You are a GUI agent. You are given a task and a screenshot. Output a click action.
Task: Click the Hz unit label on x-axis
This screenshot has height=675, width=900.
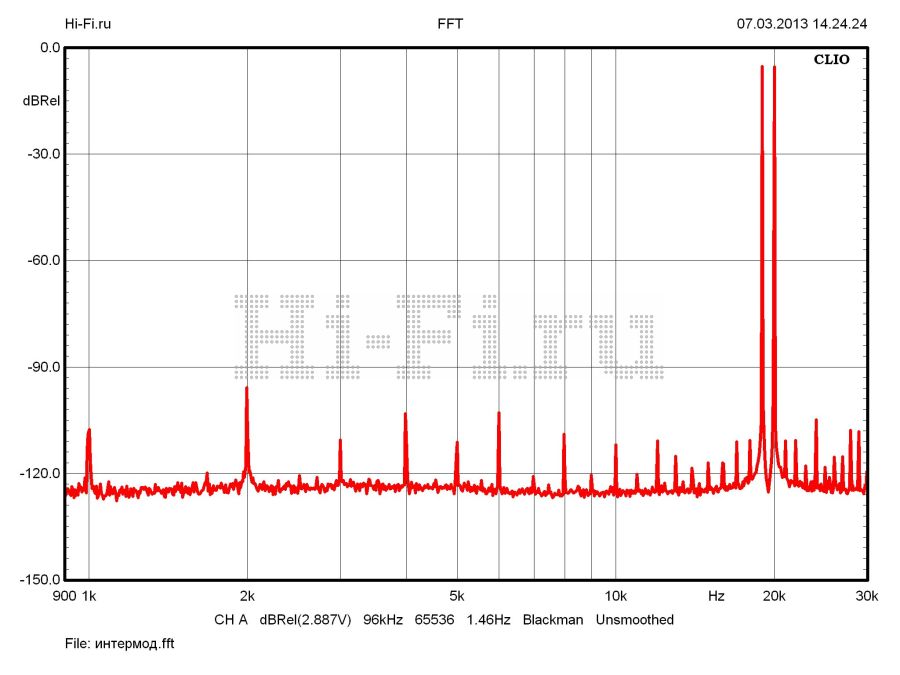[x=716, y=596]
